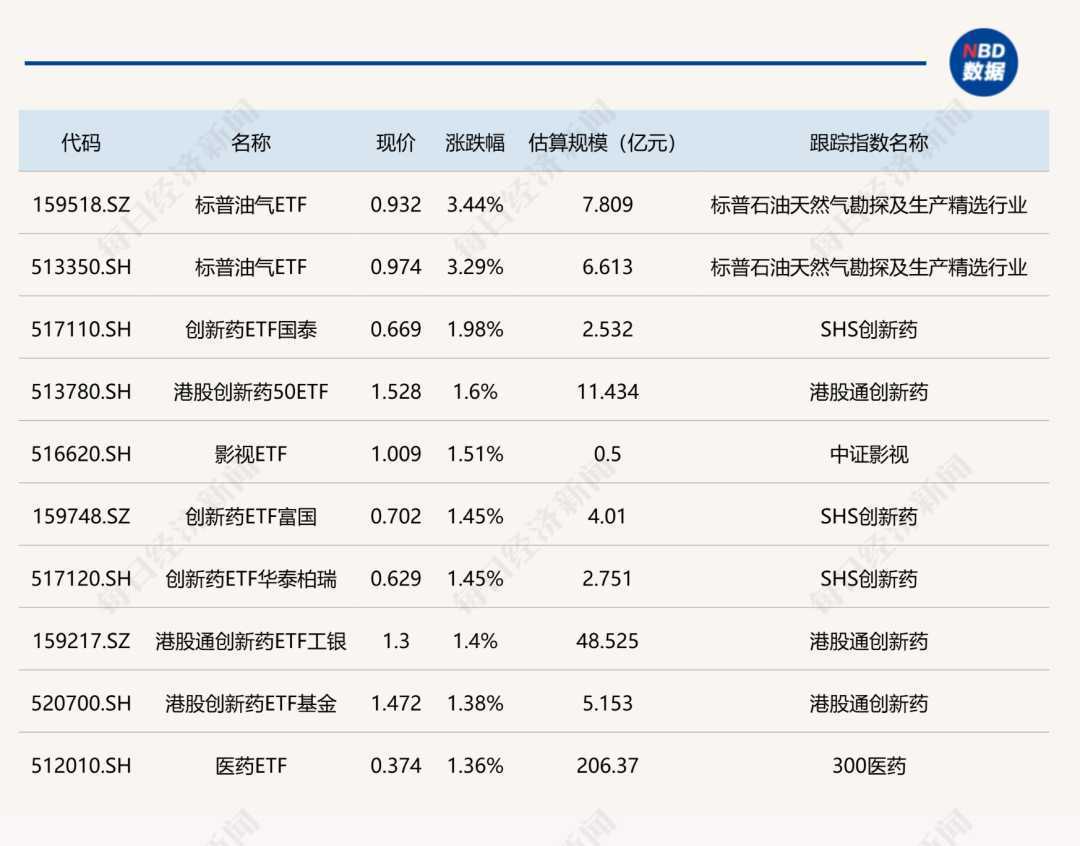Viewport: 1080px width, 846px height.
Task: Open the 创新药ETF国泰 fund name
Action: (250, 329)
